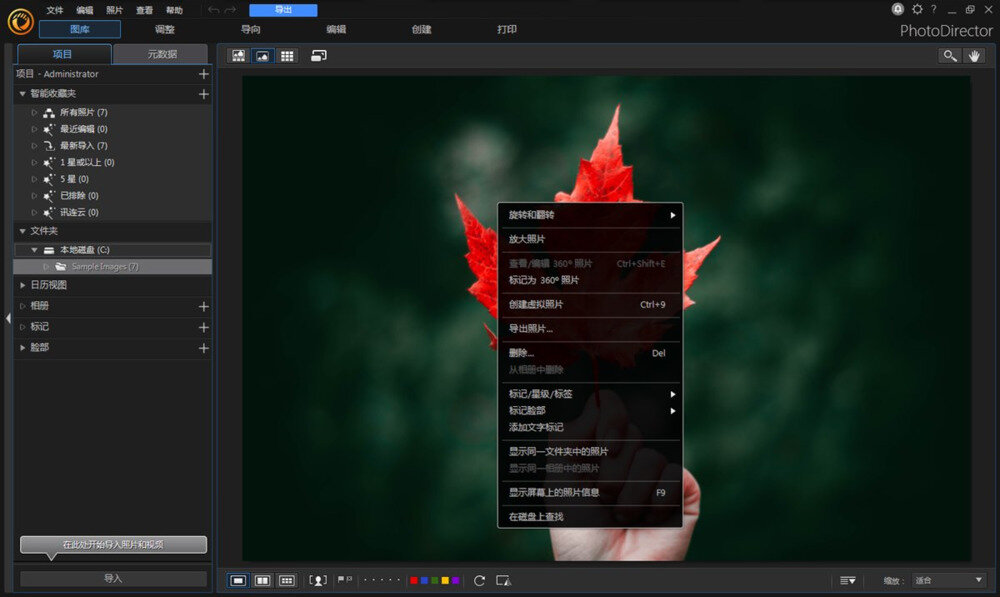Click the face tagging icon
Image resolution: width=1000 pixels, height=597 pixels.
point(319,579)
